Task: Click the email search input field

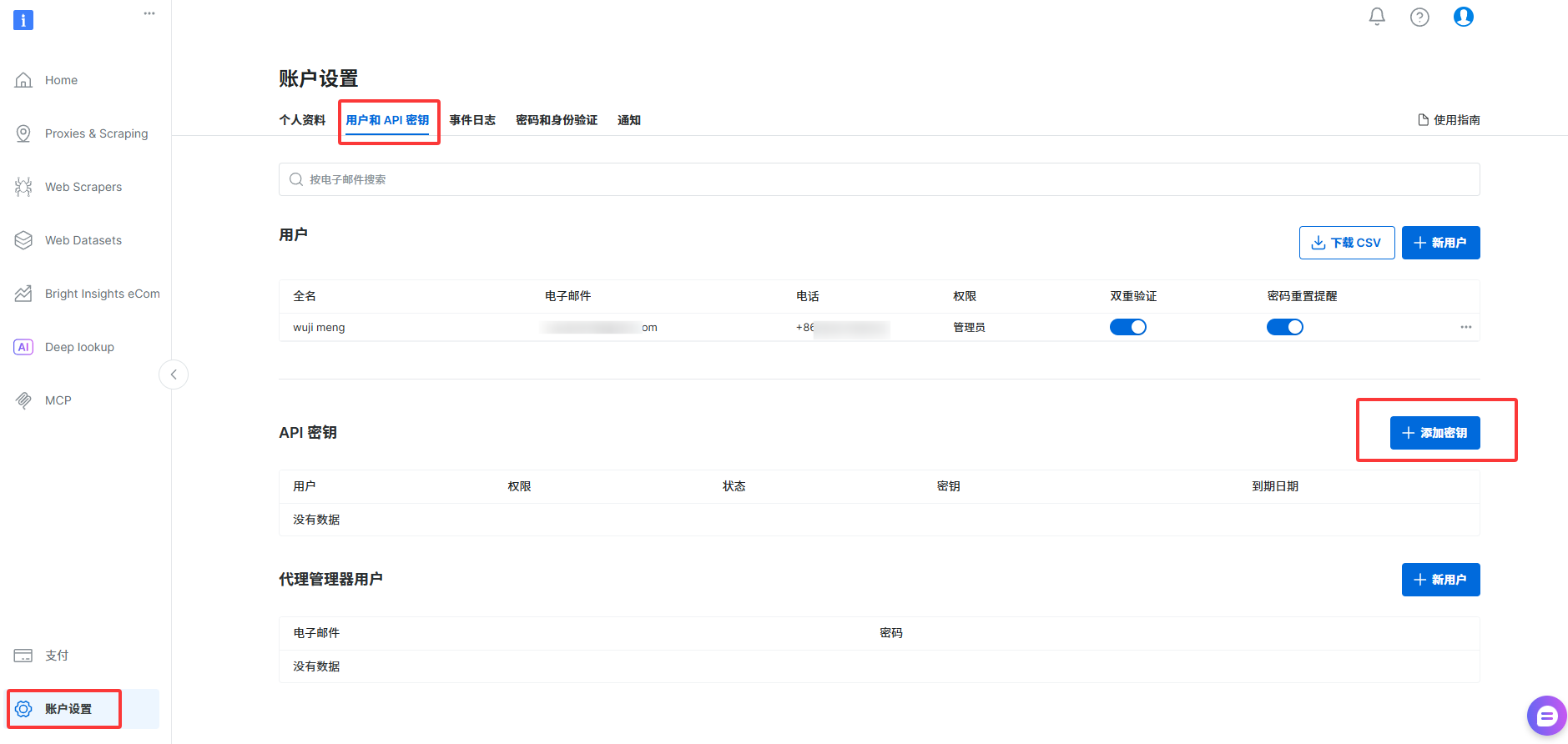Action: point(880,179)
